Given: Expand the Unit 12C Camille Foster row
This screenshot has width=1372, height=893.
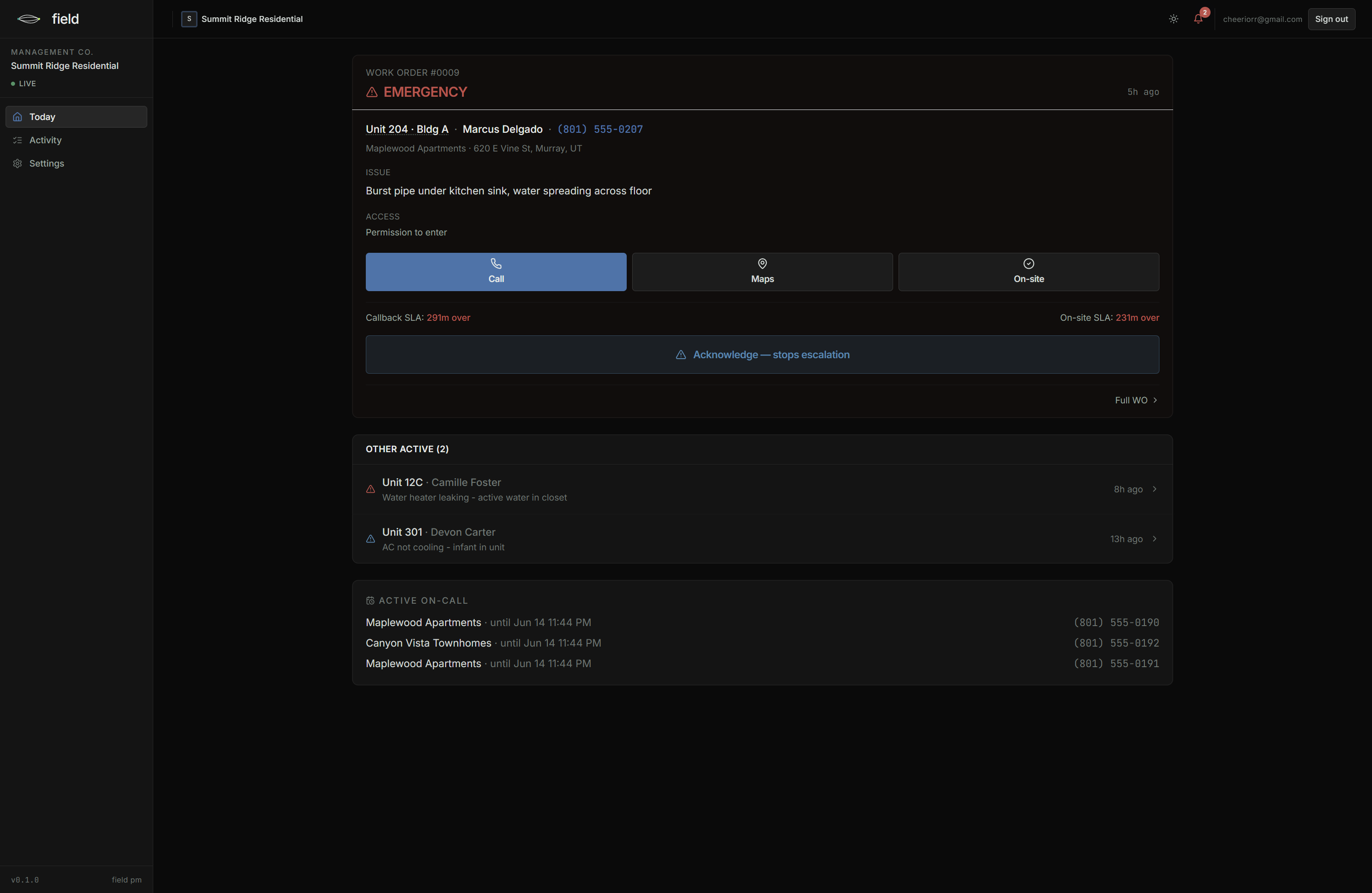Looking at the screenshot, I should (762, 489).
